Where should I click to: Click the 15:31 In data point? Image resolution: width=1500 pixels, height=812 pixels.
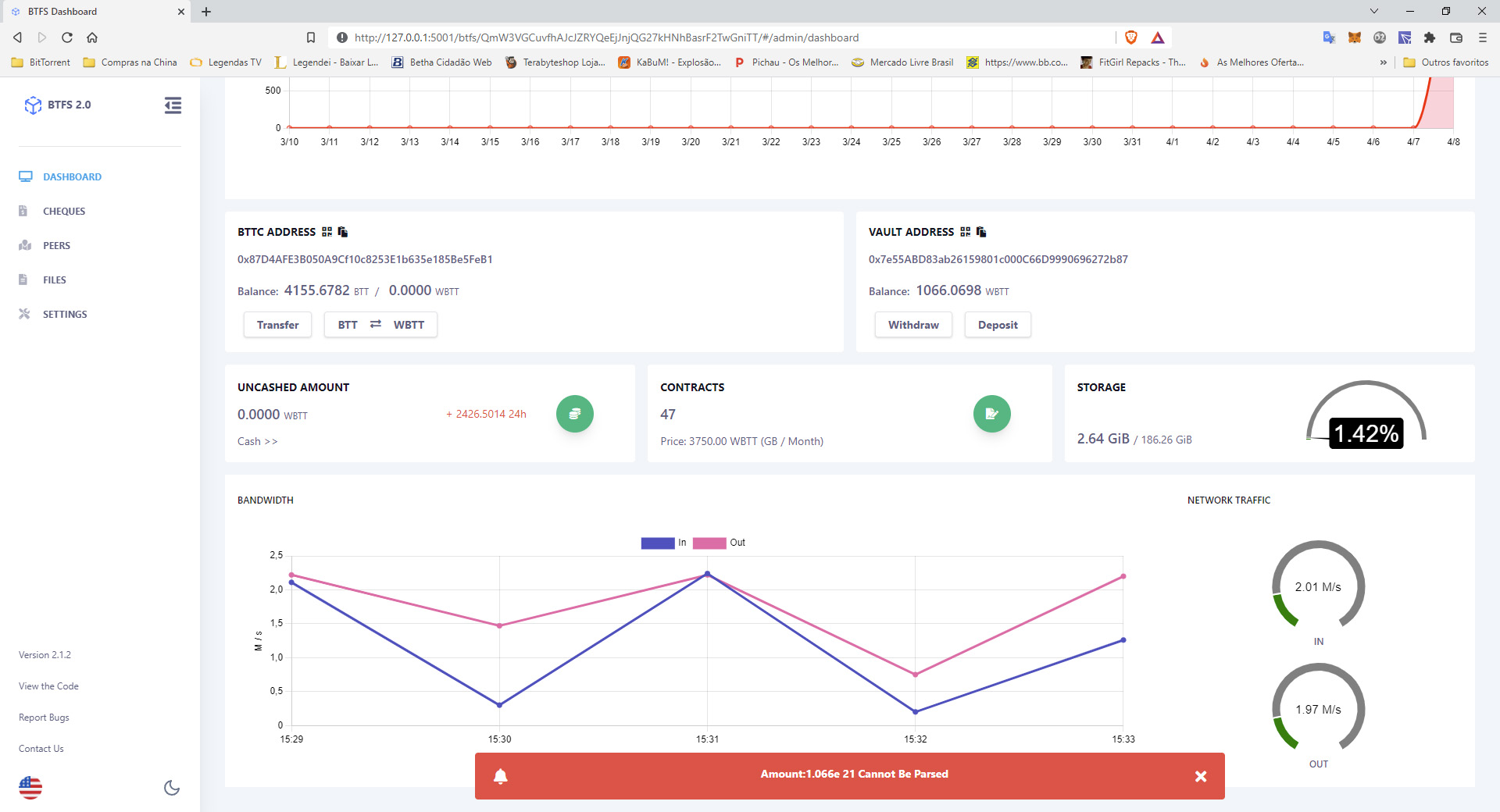tap(708, 574)
